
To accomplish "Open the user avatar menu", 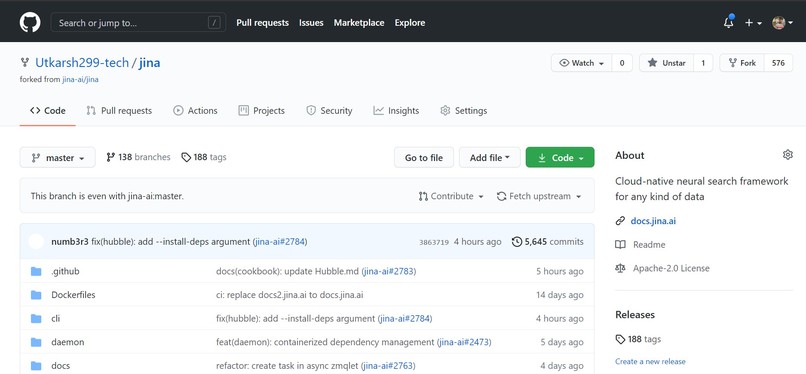I will [783, 23].
